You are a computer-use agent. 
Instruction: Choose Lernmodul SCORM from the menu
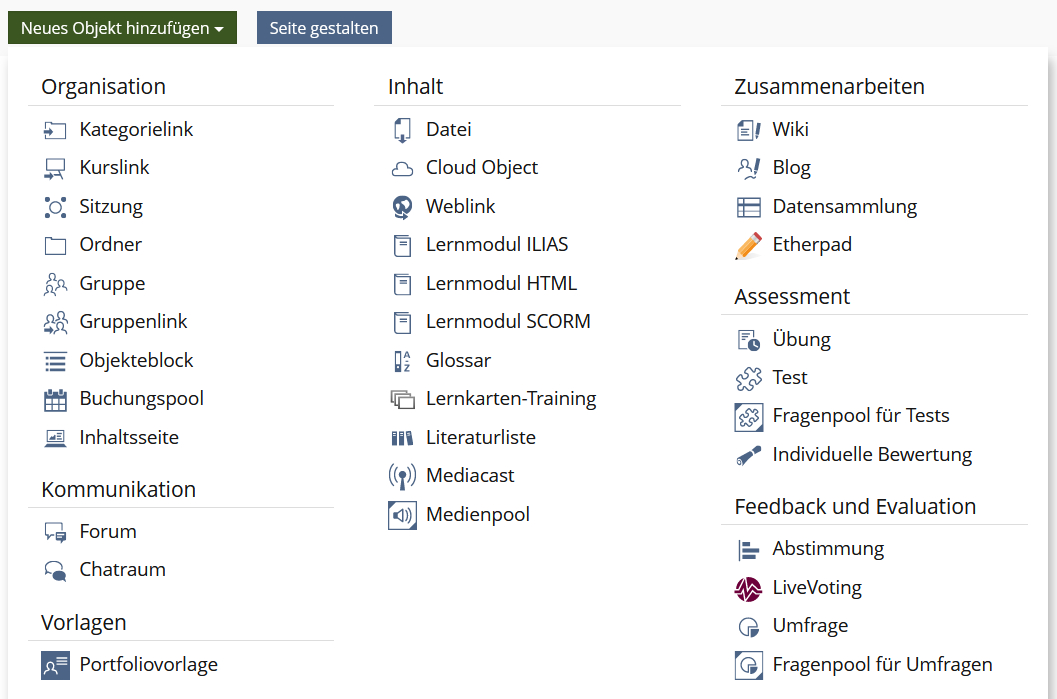pyautogui.click(x=507, y=322)
